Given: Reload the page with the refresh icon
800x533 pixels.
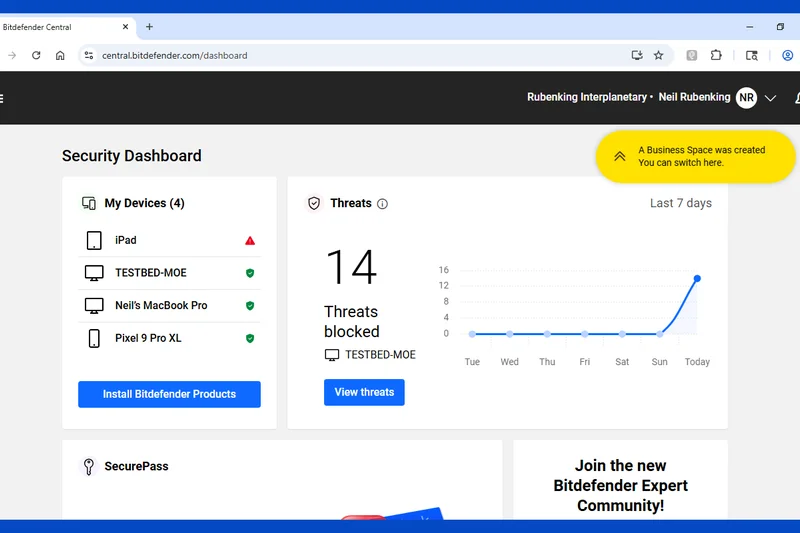Looking at the screenshot, I should [x=36, y=55].
